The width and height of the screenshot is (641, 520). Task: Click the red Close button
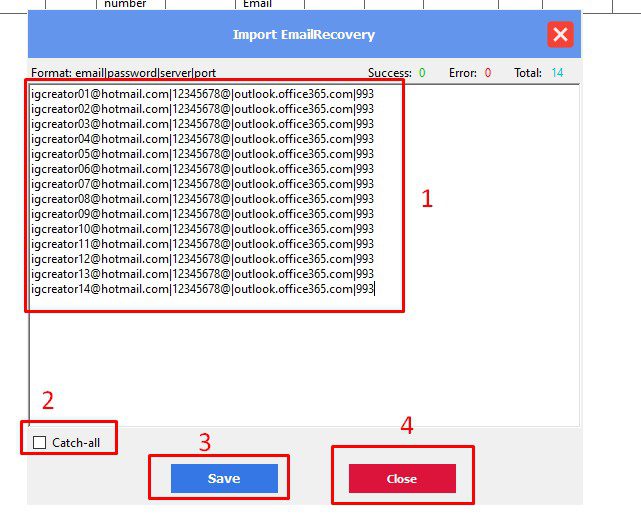pos(402,478)
